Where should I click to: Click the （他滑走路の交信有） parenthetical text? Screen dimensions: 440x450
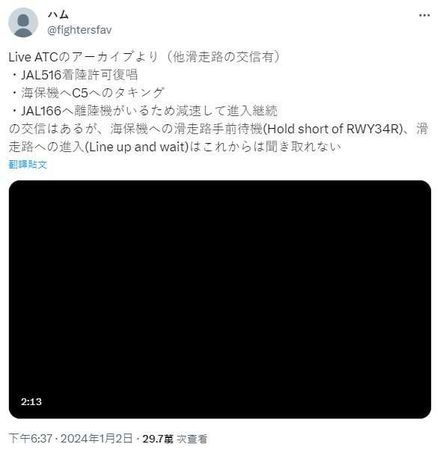[224, 57]
